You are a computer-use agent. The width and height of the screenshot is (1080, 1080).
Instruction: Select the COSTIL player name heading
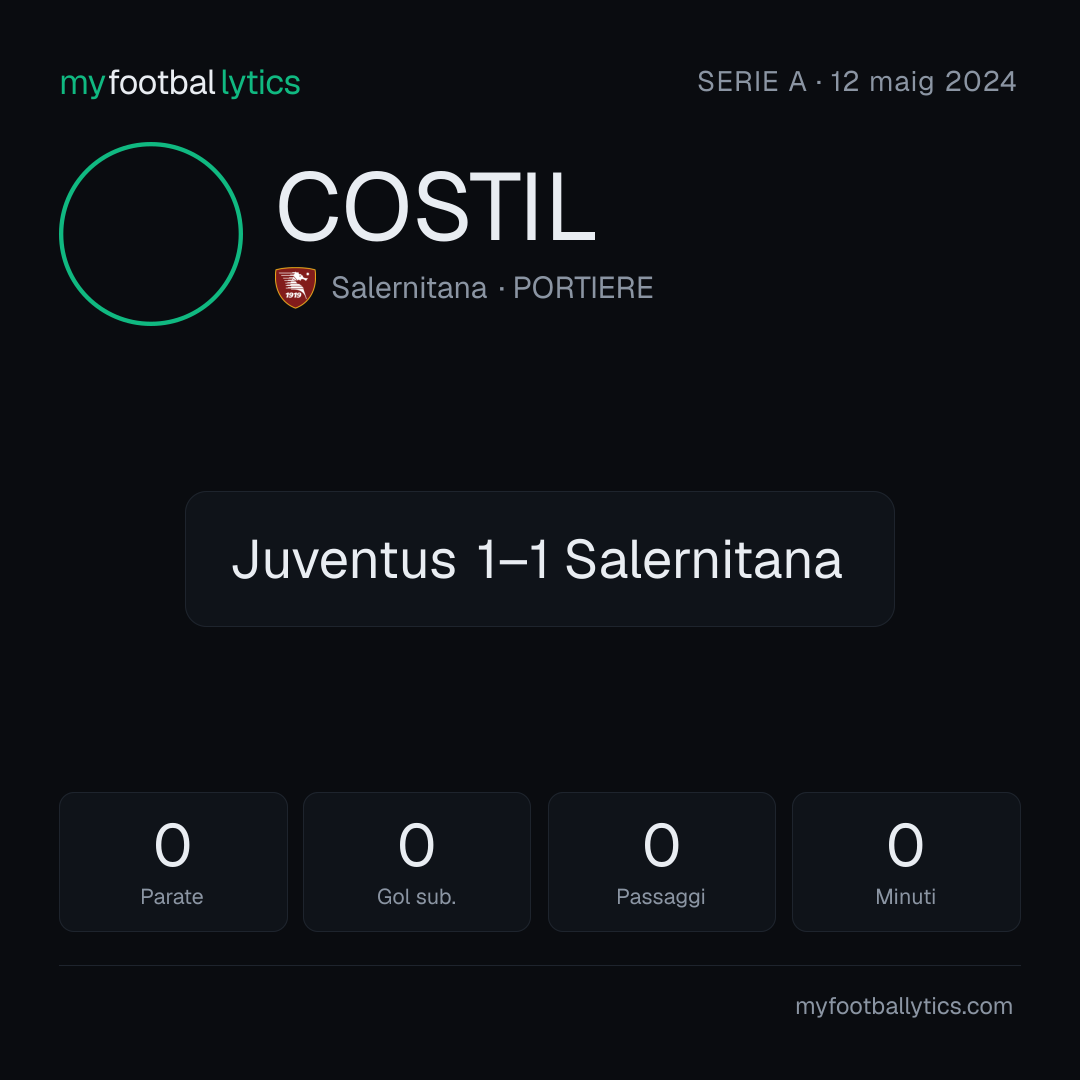point(436,207)
